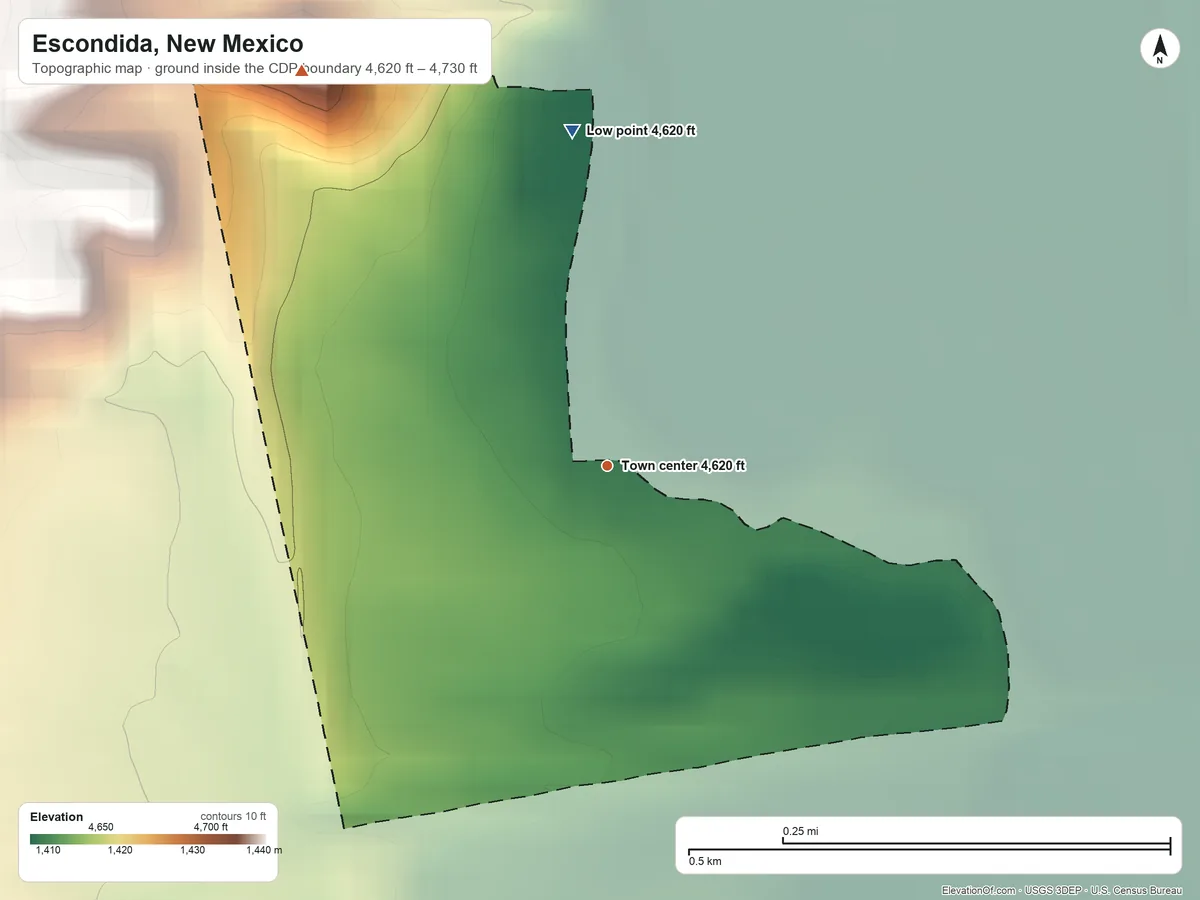The image size is (1200, 900).
Task: Select the 'Town center 4,620 ft' label
Action: tap(683, 466)
